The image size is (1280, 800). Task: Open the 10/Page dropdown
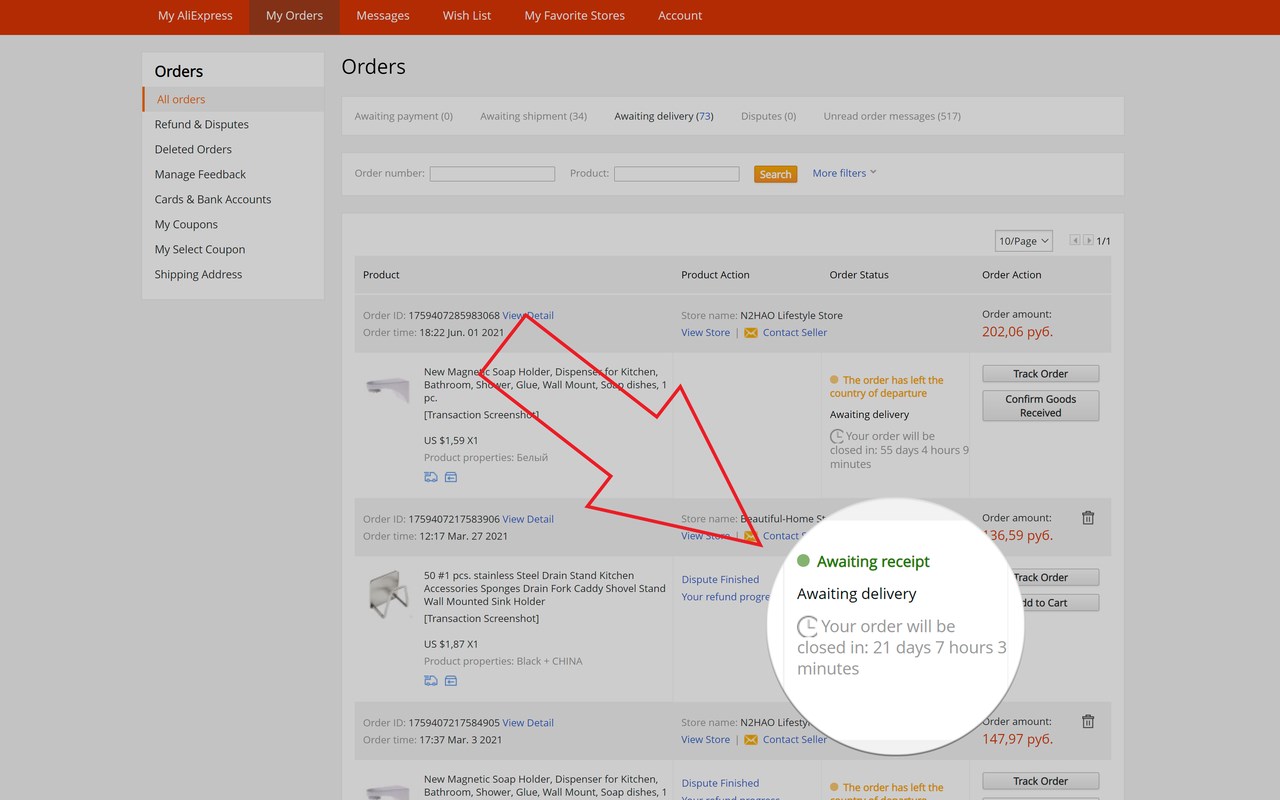(1024, 241)
